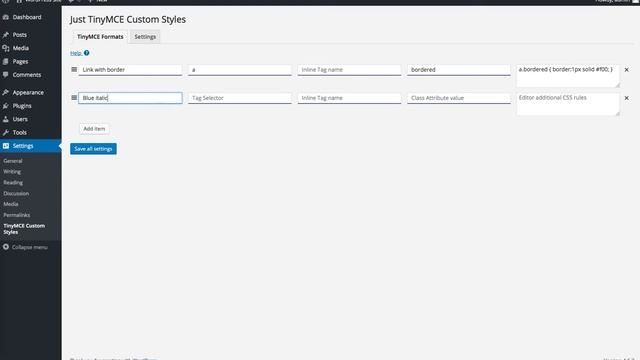Viewport: 640px width, 360px height.
Task: Focus Inline Tag name field in Blue italic row
Action: [349, 98]
